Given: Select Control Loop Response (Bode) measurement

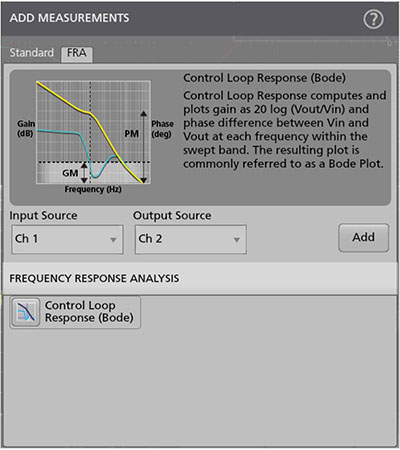Looking at the screenshot, I should tap(75, 312).
